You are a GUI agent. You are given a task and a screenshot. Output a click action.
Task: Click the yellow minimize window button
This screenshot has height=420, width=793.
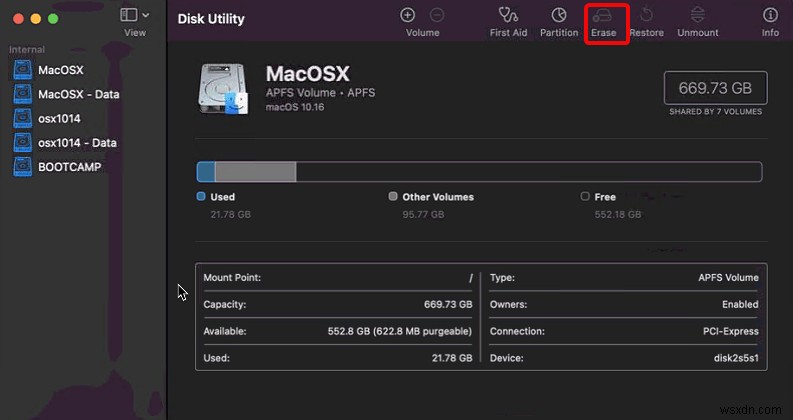pyautogui.click(x=35, y=19)
